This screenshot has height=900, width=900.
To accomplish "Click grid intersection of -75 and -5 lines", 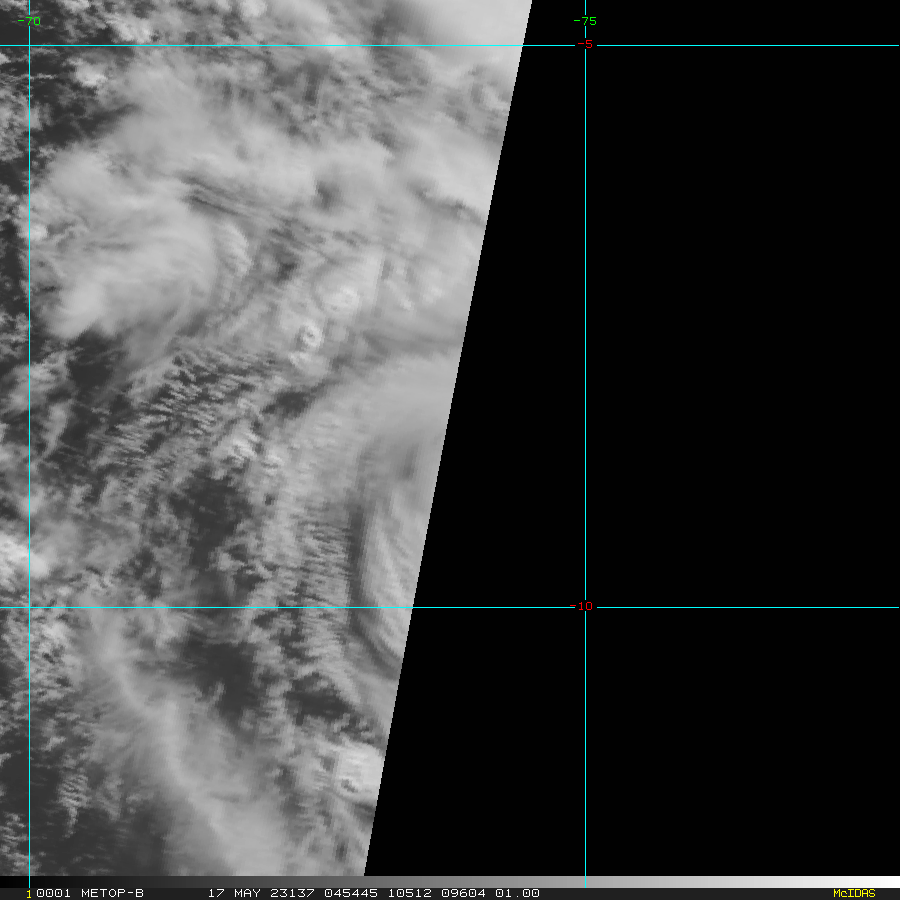I will click(585, 45).
